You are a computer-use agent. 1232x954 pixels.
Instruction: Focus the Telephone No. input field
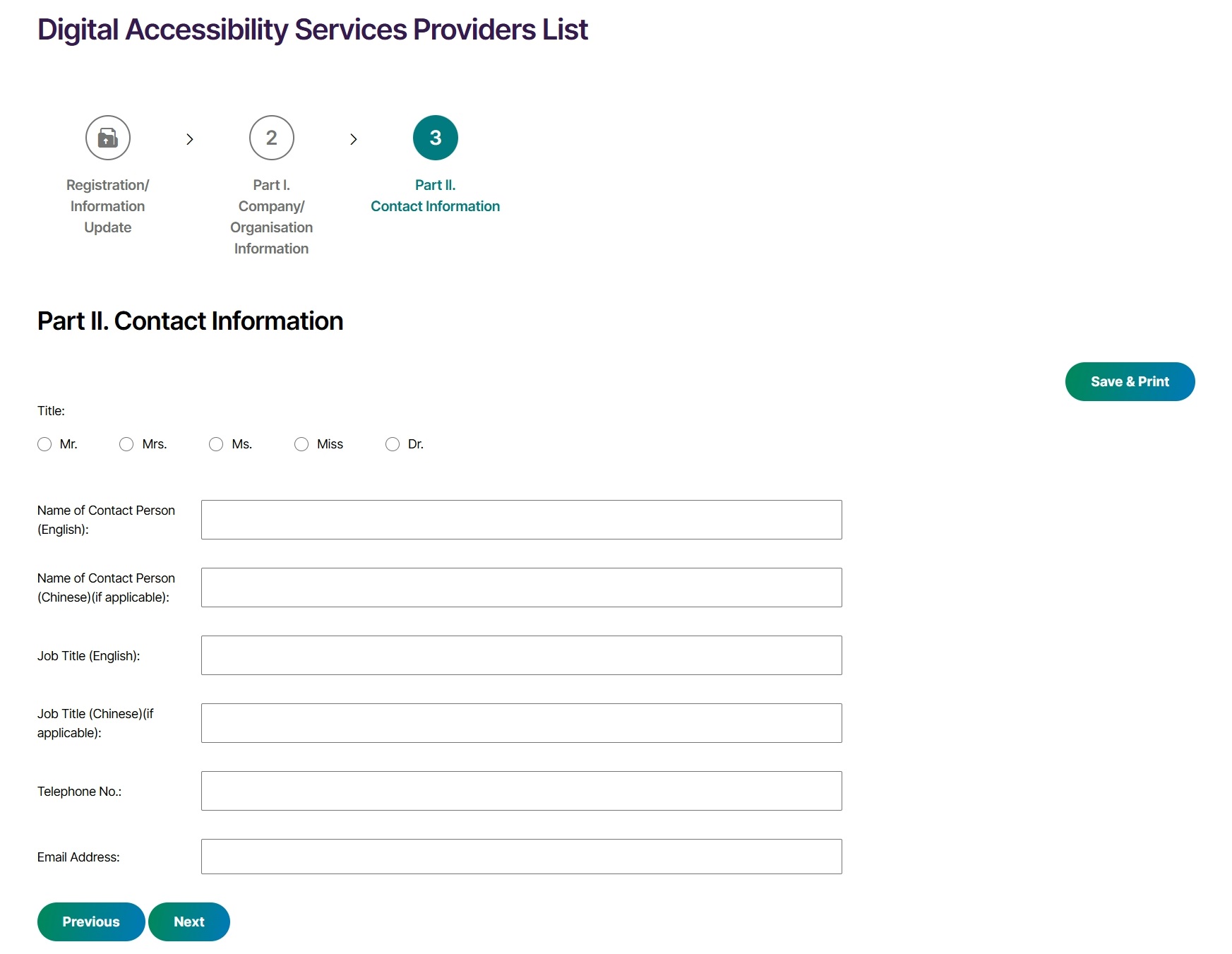521,791
